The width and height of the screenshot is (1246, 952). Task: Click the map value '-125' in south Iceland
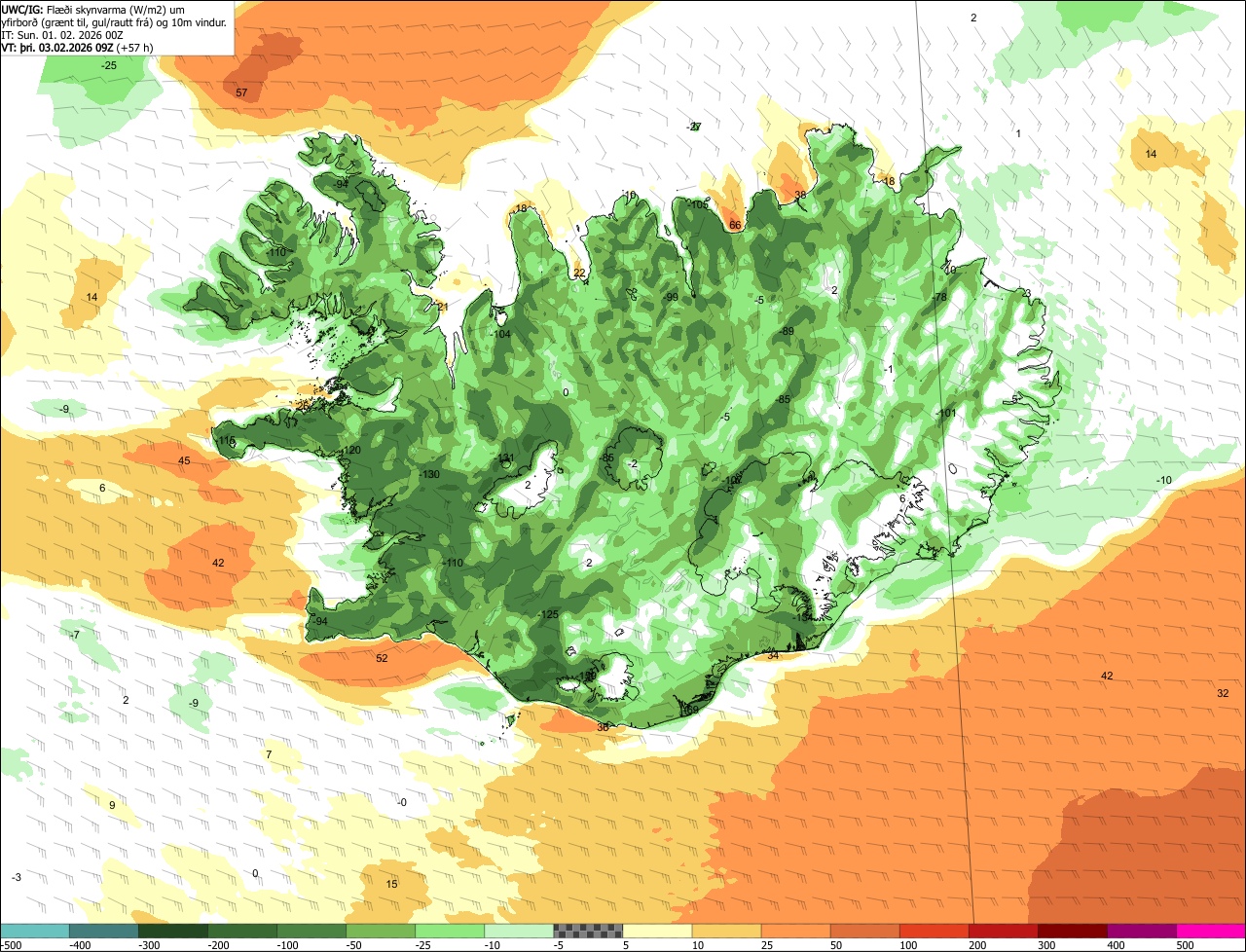tap(549, 614)
